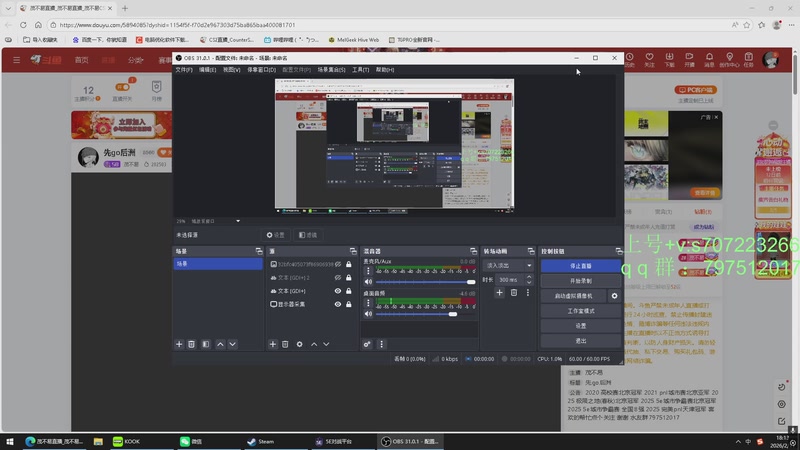Image resolution: width=800 pixels, height=450 pixels.
Task: Hide the 文本 (GDI+) source
Action: 338,291
